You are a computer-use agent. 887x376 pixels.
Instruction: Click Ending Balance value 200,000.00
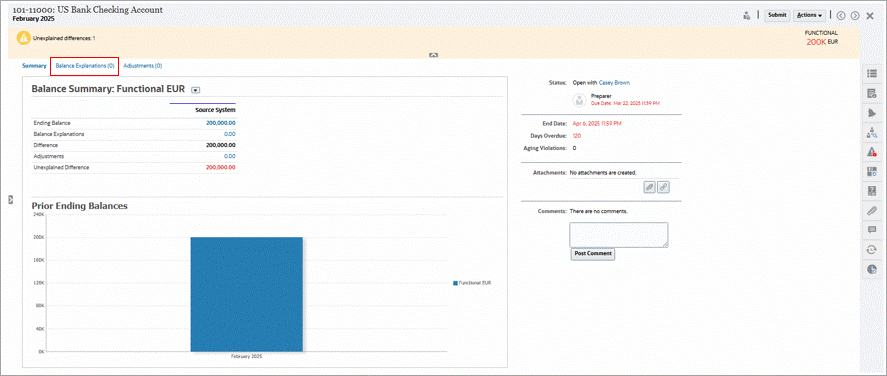pos(221,123)
